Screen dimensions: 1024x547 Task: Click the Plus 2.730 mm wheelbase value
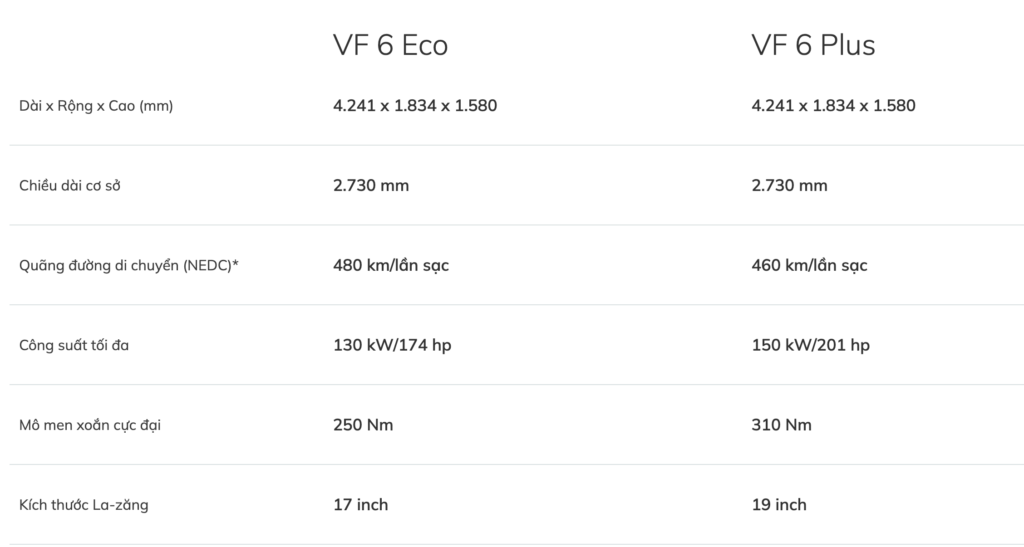point(789,185)
